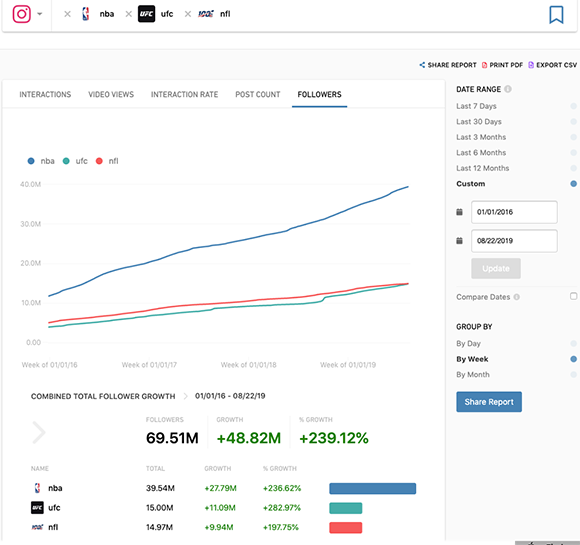Click the UFC logo in table row
This screenshot has width=580, height=545.
[37, 508]
